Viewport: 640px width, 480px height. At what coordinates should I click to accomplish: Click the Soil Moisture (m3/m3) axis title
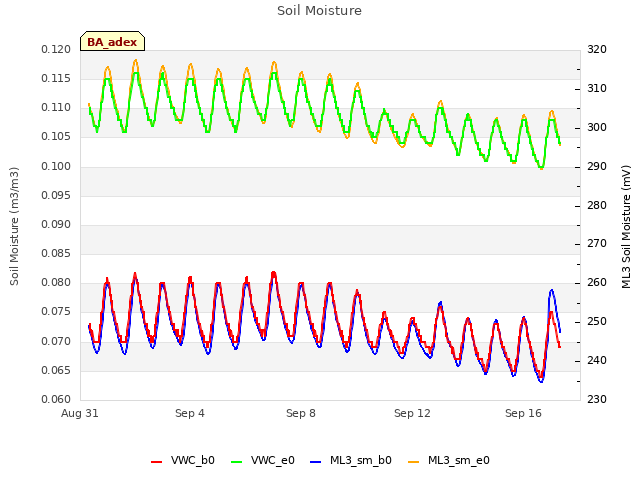15,226
